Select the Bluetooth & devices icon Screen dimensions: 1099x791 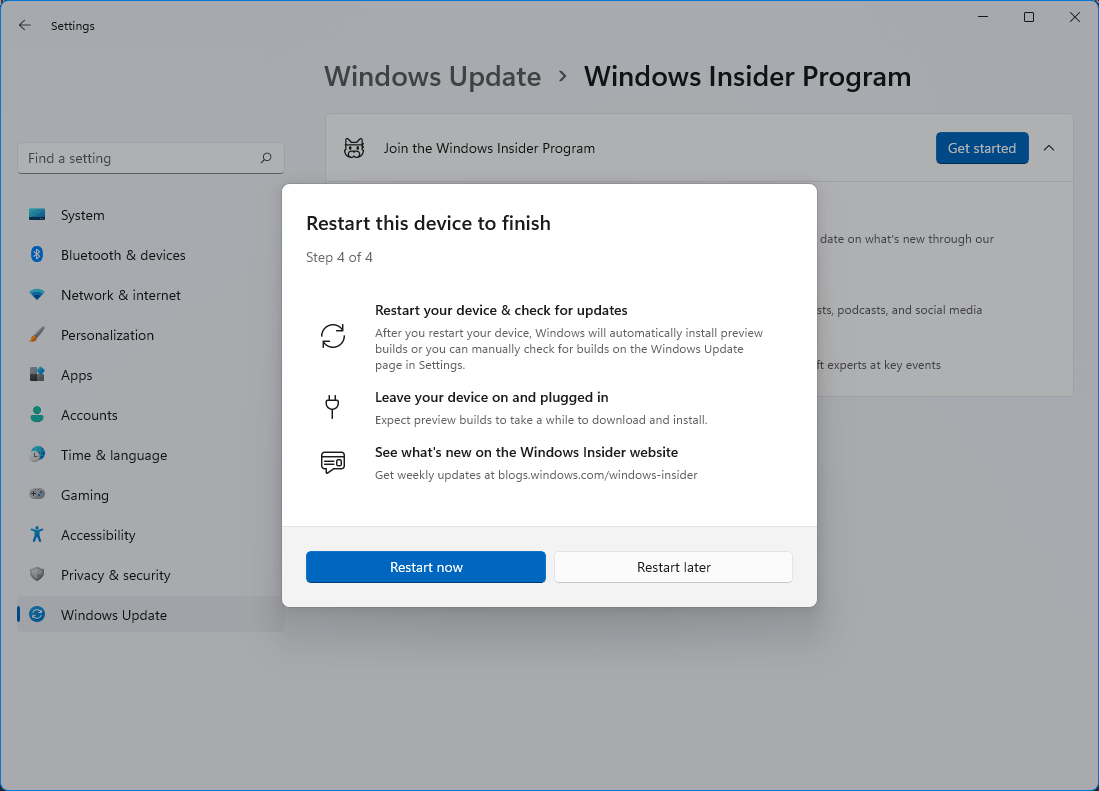coord(37,255)
